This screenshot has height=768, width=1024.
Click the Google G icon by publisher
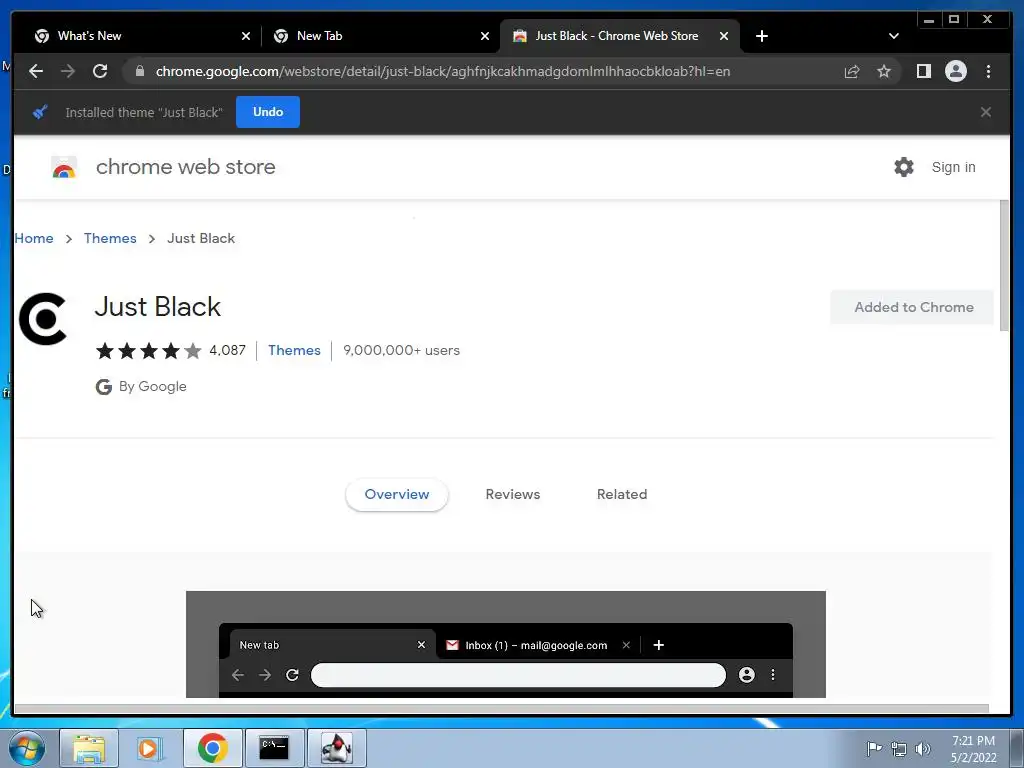(103, 387)
